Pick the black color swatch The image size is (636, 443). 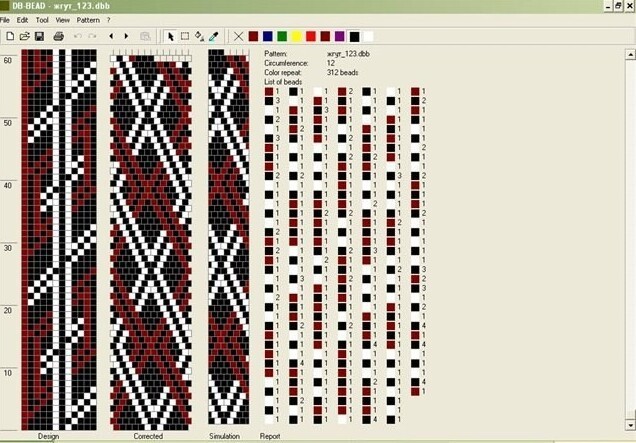click(x=354, y=36)
